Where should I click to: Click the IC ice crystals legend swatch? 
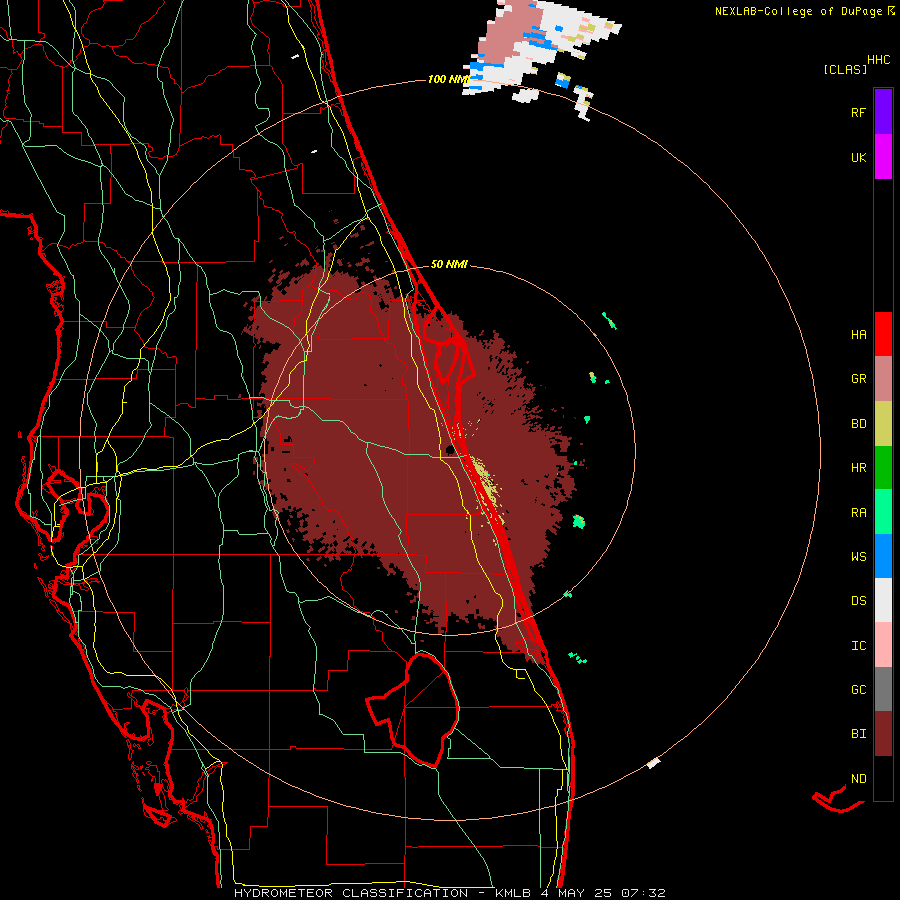click(883, 645)
